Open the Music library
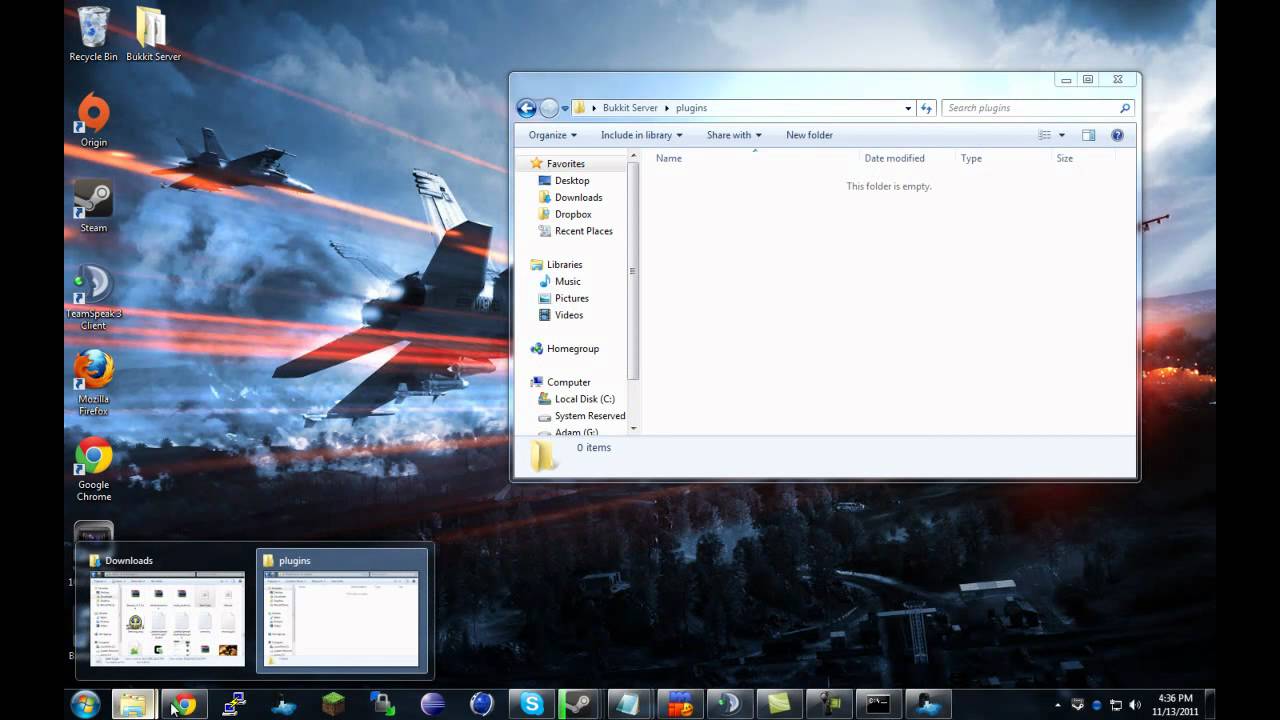The height and width of the screenshot is (720, 1280). pyautogui.click(x=567, y=282)
